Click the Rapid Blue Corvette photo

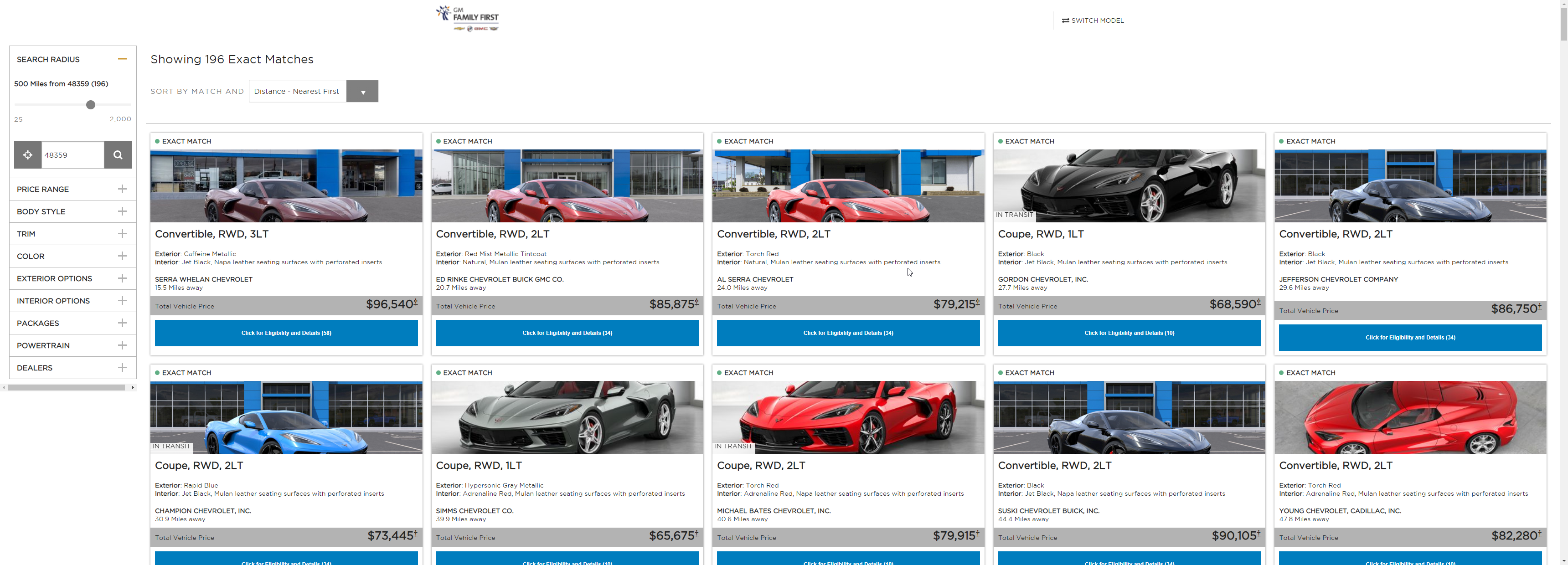tap(286, 417)
